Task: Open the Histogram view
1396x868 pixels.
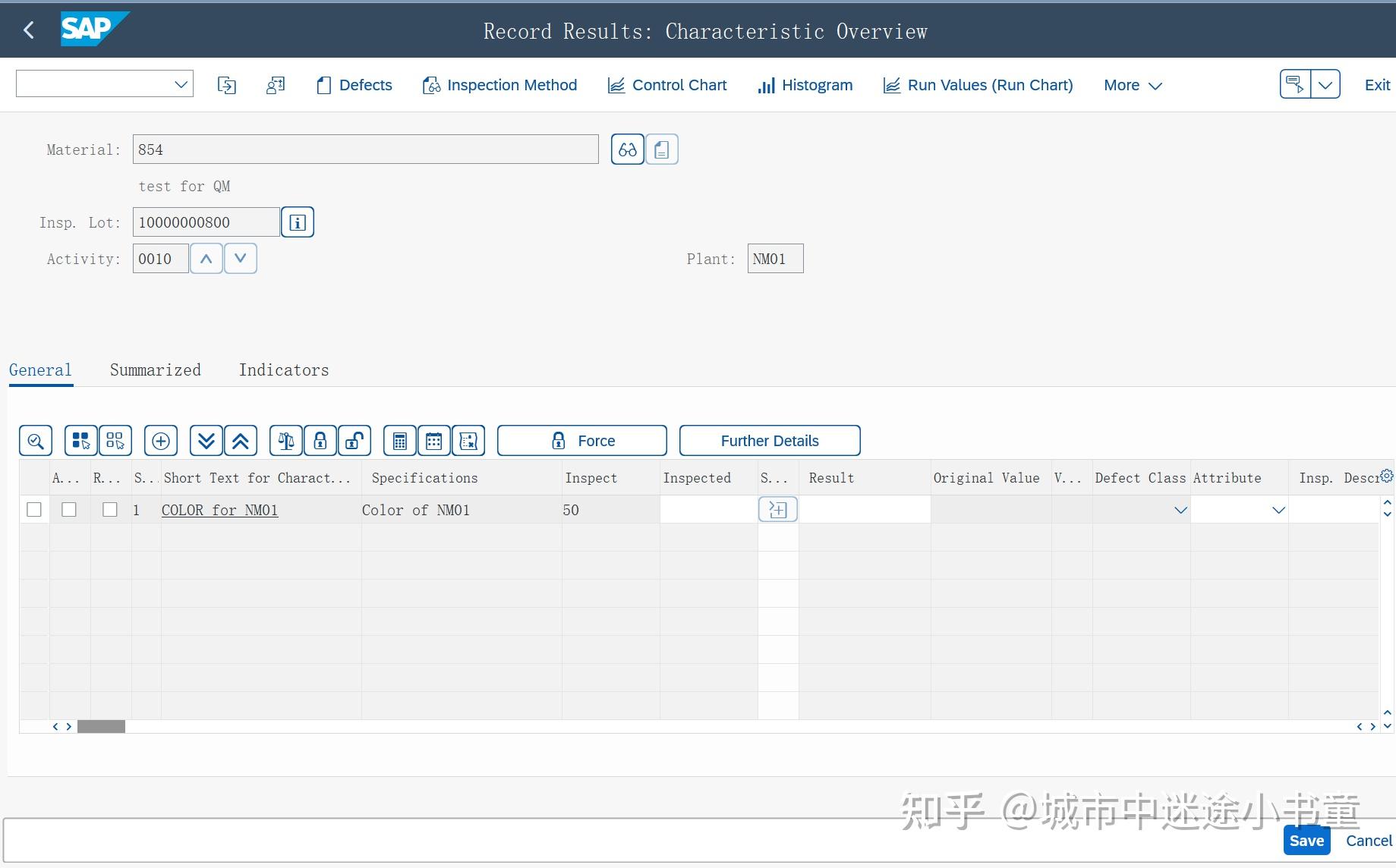Action: [804, 85]
